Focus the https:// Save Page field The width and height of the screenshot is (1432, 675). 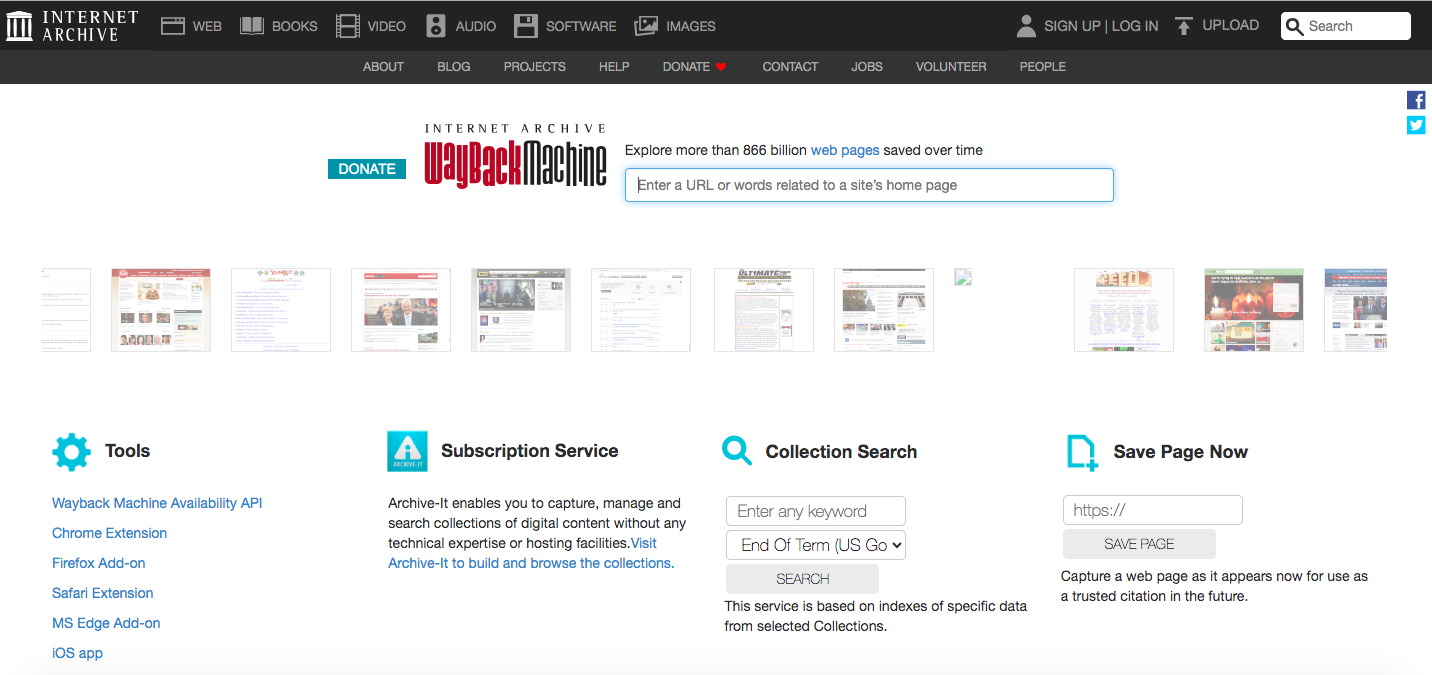point(1152,510)
